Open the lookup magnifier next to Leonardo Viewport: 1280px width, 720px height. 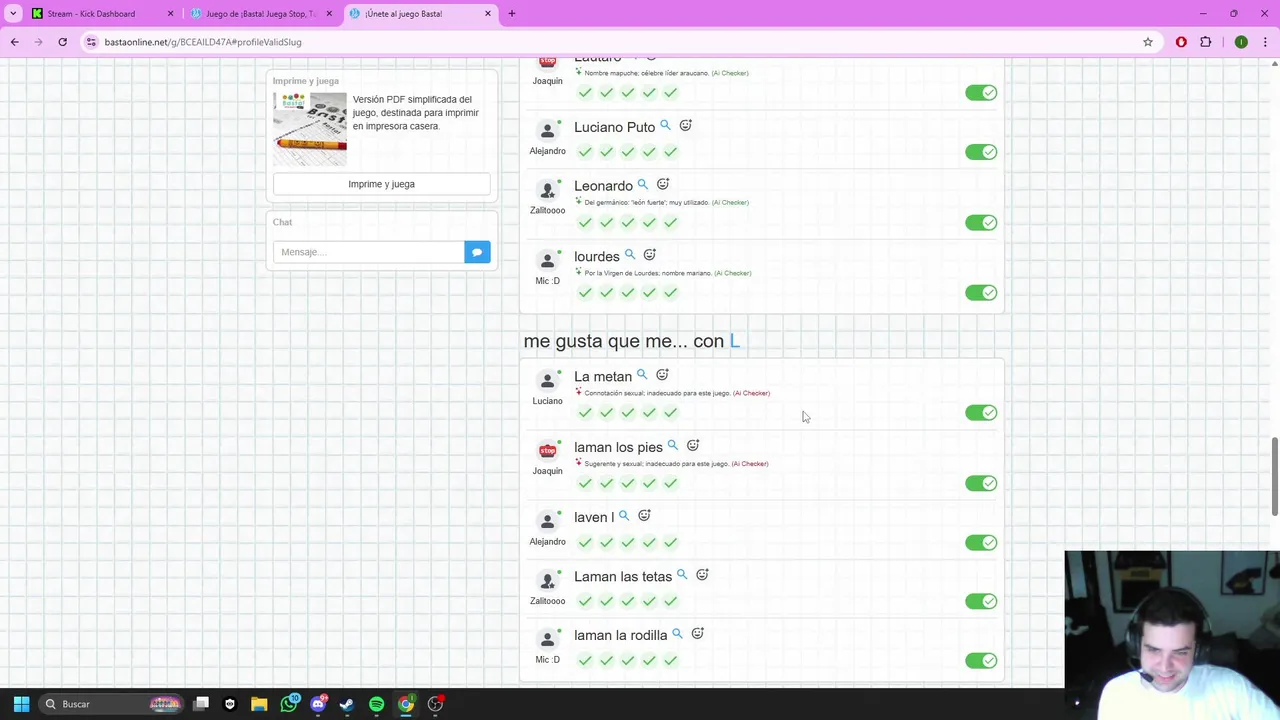coord(643,185)
